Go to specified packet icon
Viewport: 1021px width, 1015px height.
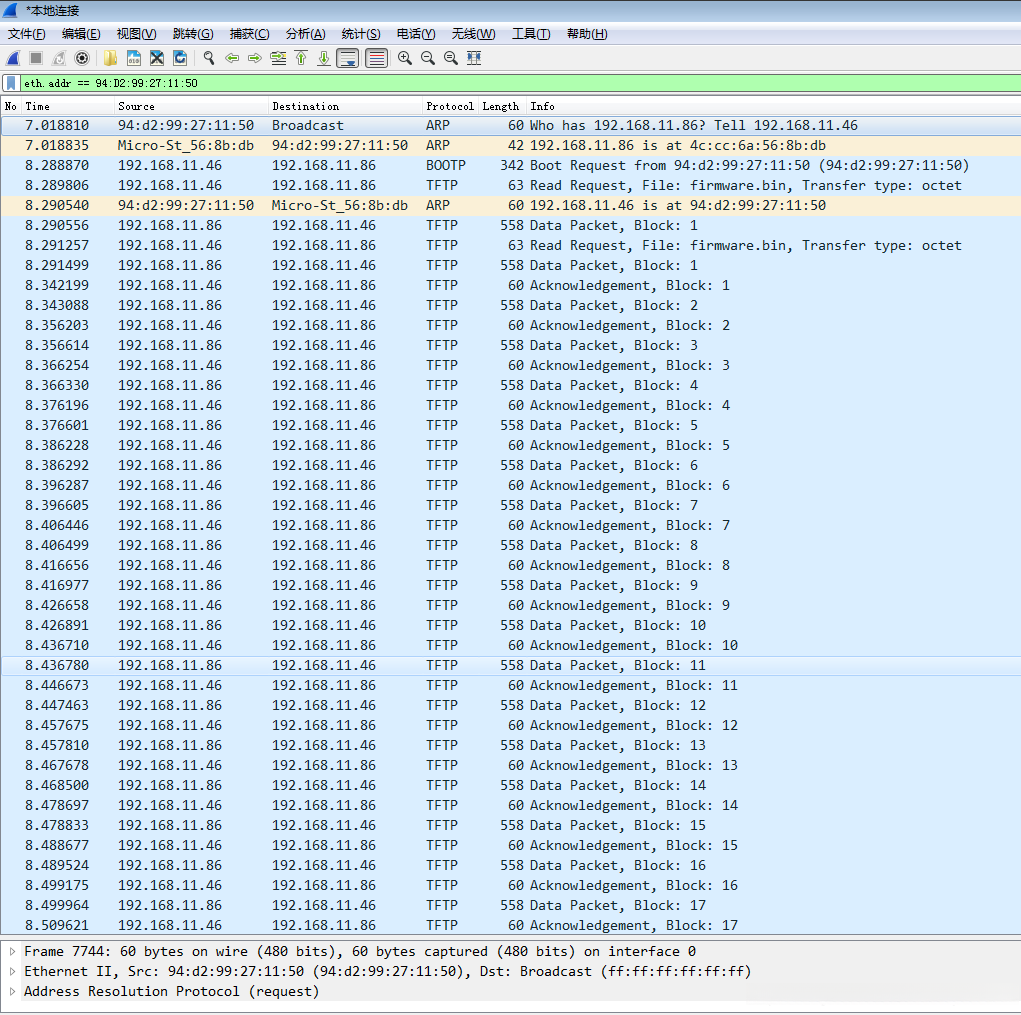(x=278, y=59)
